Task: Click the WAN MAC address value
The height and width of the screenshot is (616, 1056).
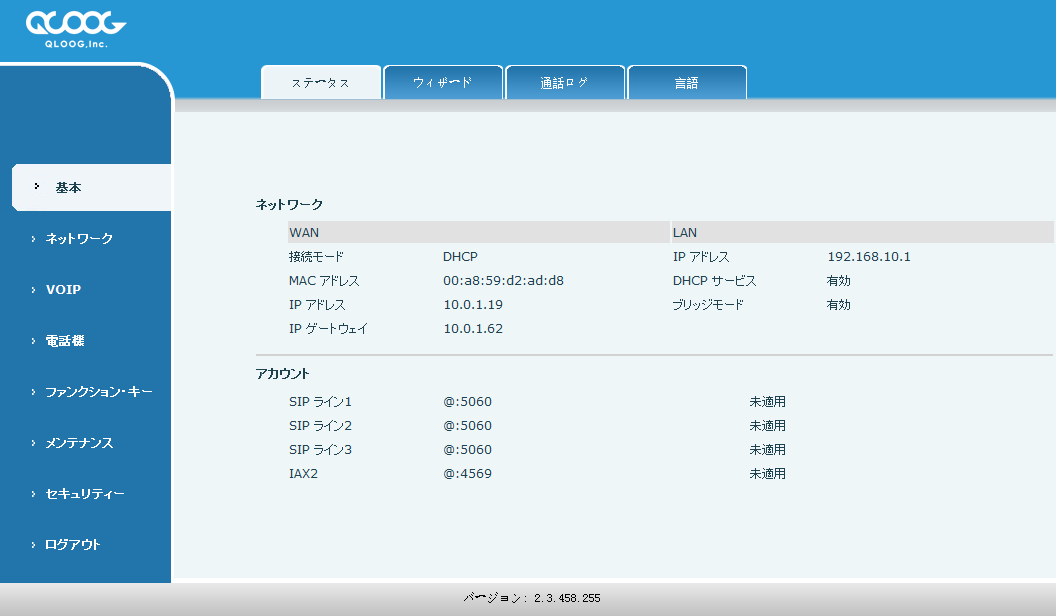Action: click(503, 281)
